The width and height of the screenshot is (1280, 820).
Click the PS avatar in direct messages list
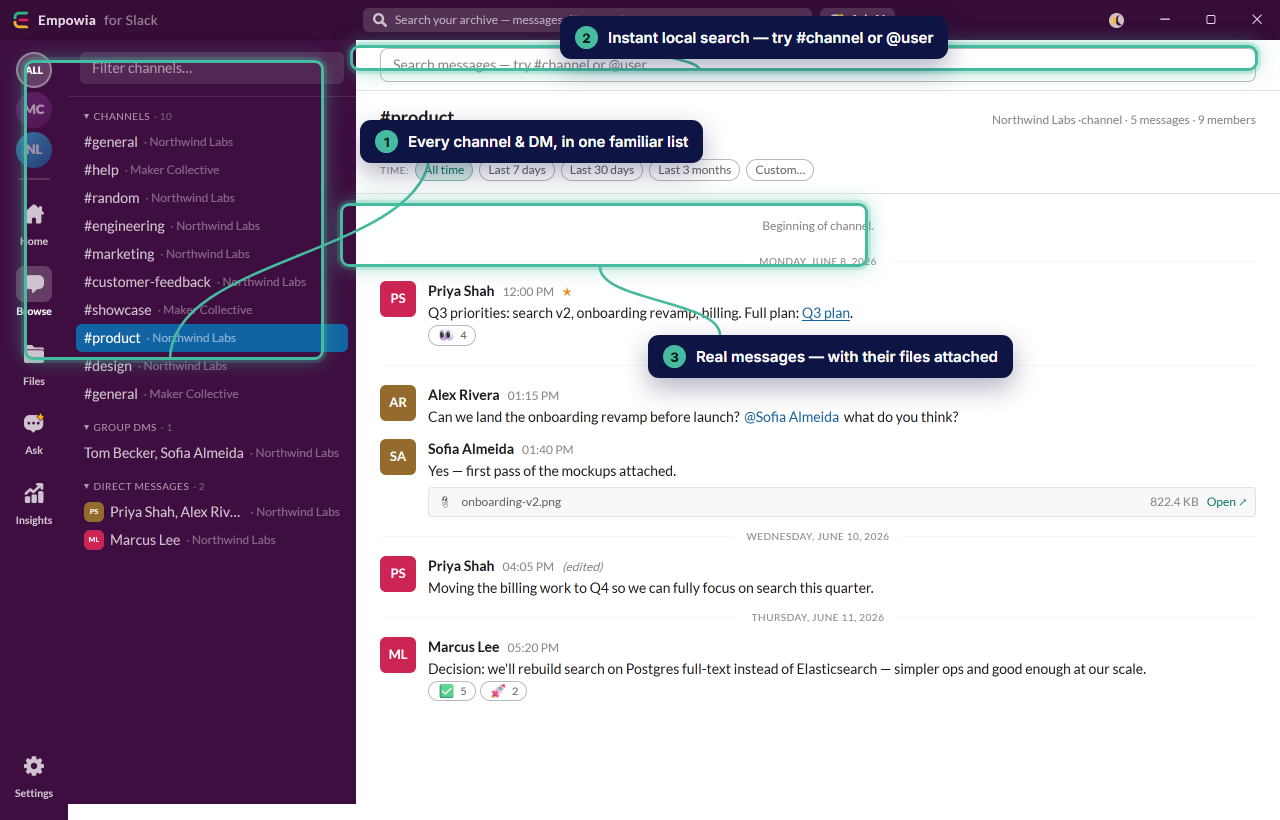[94, 512]
